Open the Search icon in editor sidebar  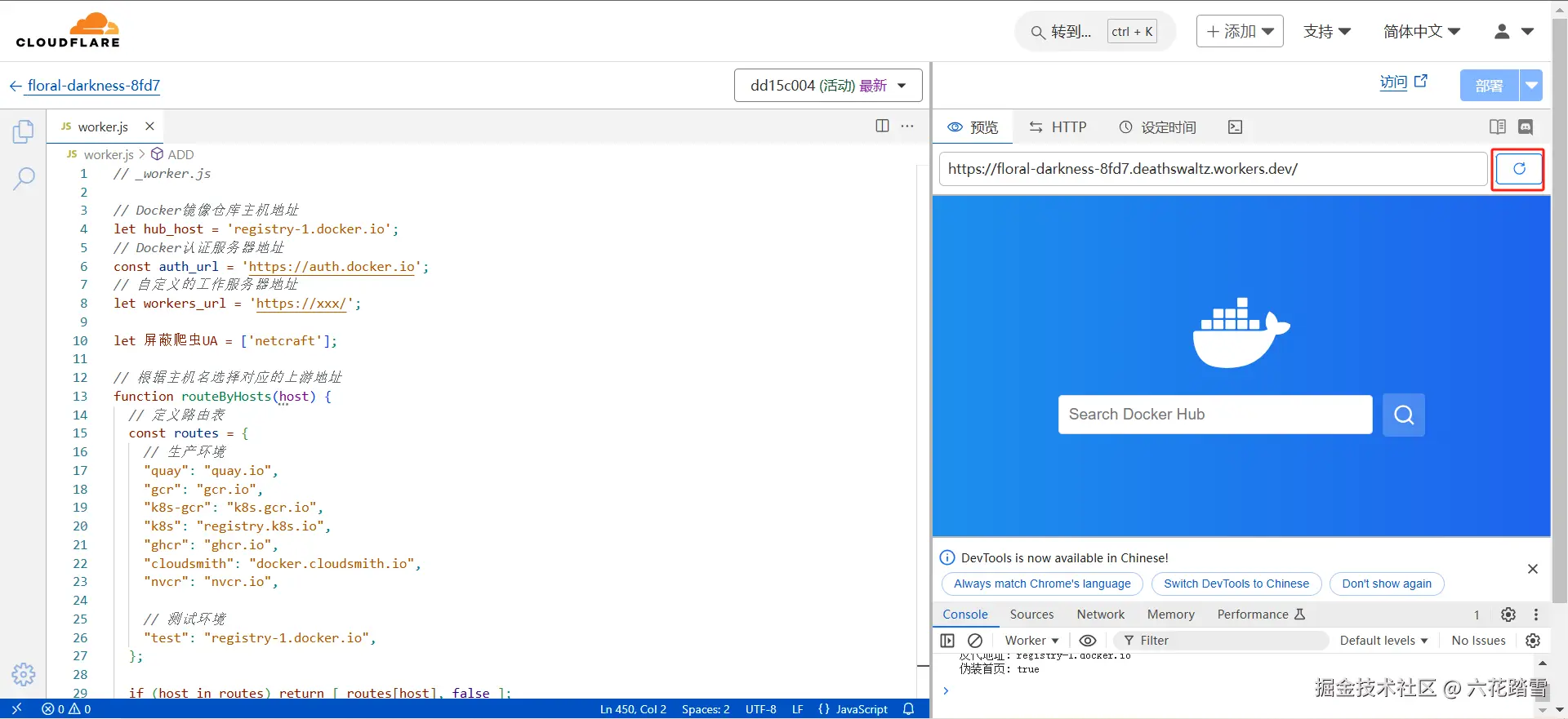24,178
